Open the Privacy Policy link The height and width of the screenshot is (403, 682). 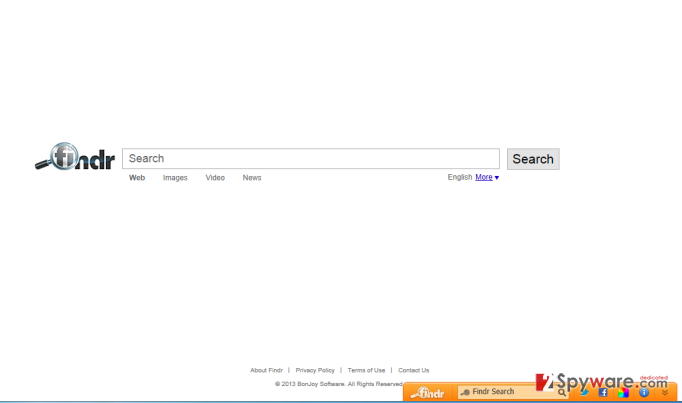click(x=315, y=370)
